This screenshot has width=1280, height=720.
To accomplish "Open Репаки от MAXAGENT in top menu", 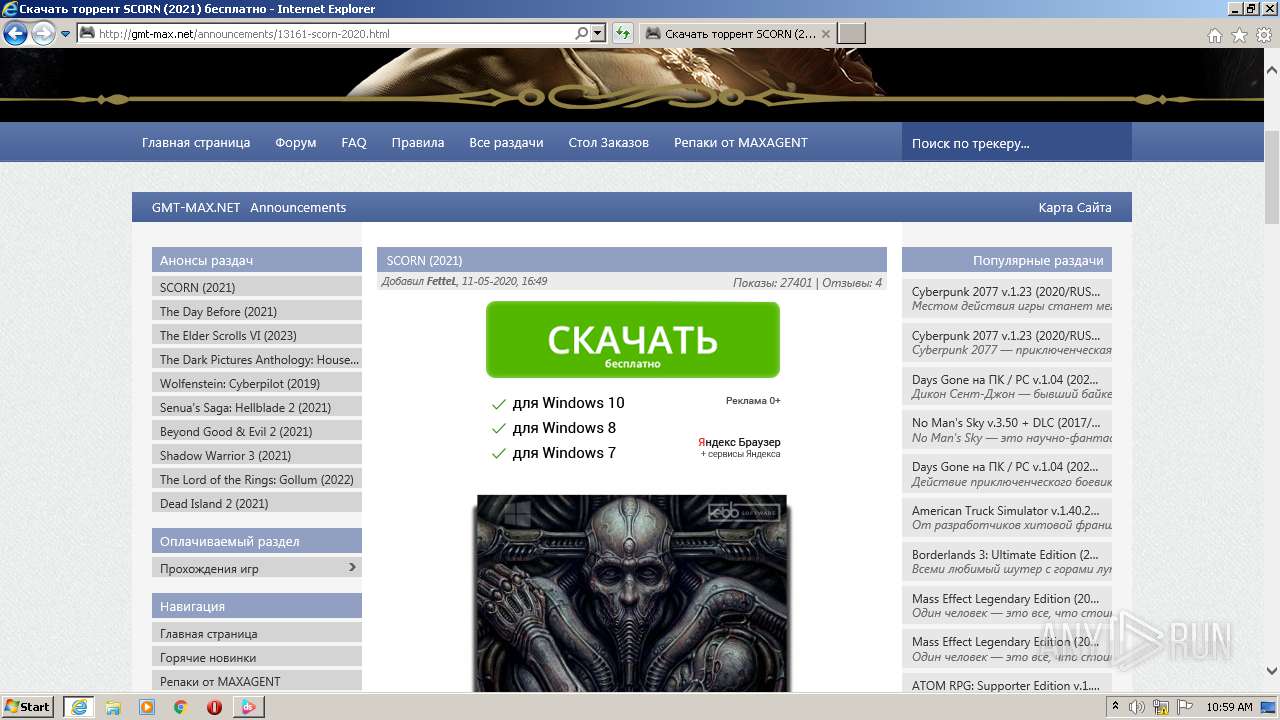I will click(741, 142).
